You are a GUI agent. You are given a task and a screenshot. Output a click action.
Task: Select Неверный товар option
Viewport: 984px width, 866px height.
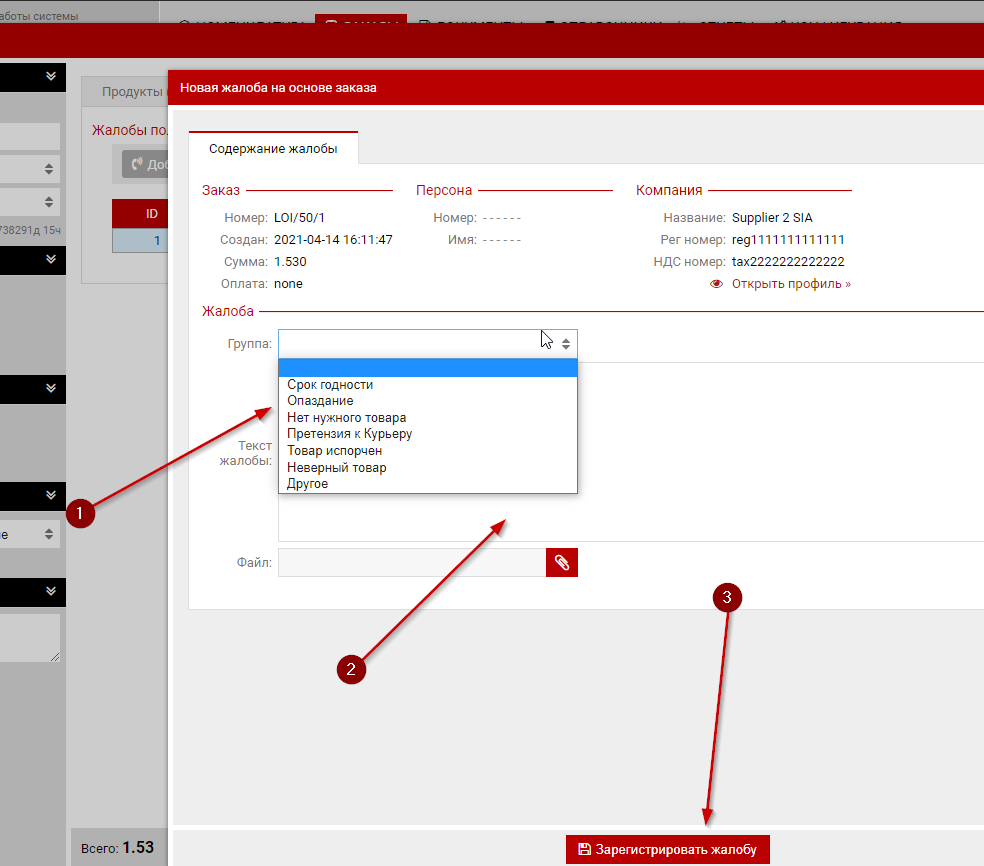pyautogui.click(x=336, y=467)
